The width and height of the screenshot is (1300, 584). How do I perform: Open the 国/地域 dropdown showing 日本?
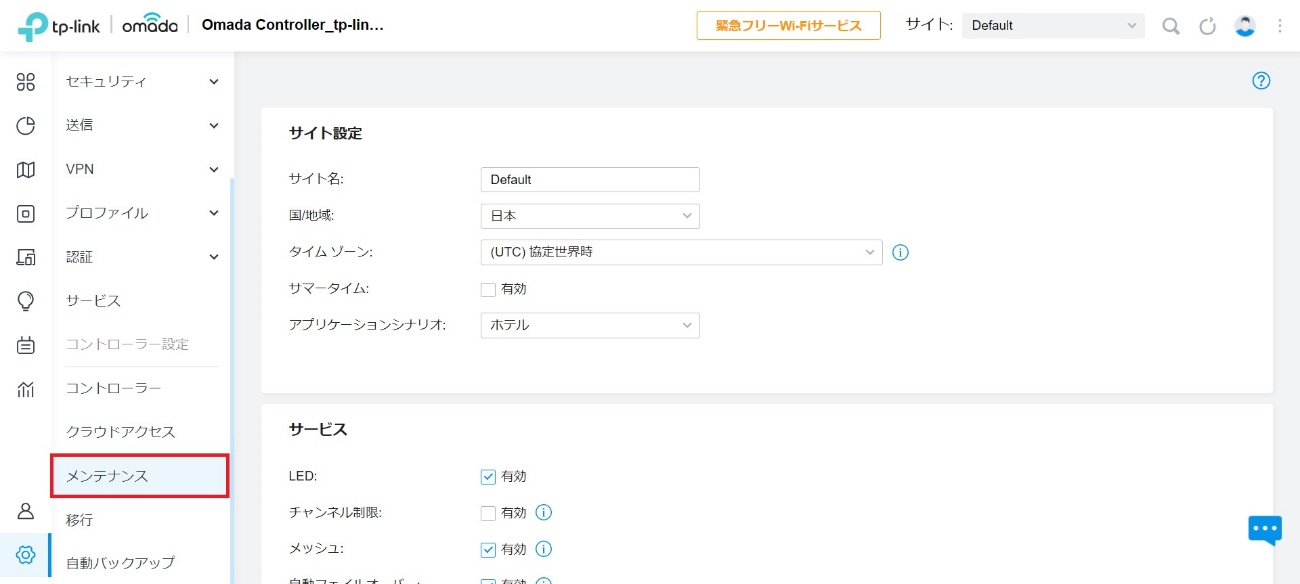(x=589, y=216)
